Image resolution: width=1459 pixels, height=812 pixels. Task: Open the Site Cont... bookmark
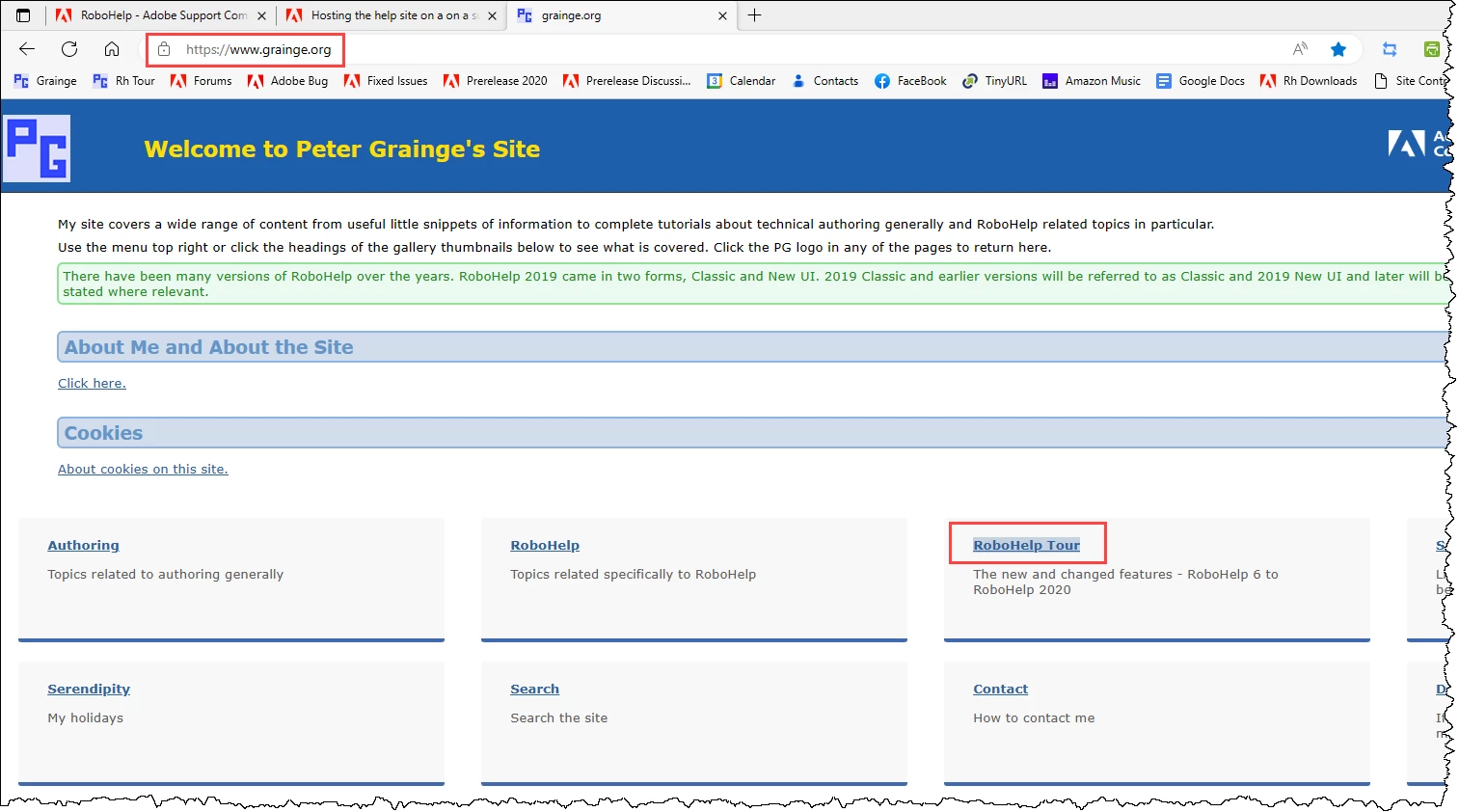1410,81
